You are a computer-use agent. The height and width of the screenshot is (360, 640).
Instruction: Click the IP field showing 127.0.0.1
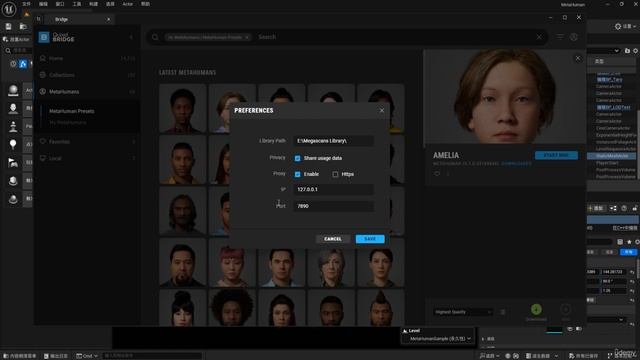(333, 189)
